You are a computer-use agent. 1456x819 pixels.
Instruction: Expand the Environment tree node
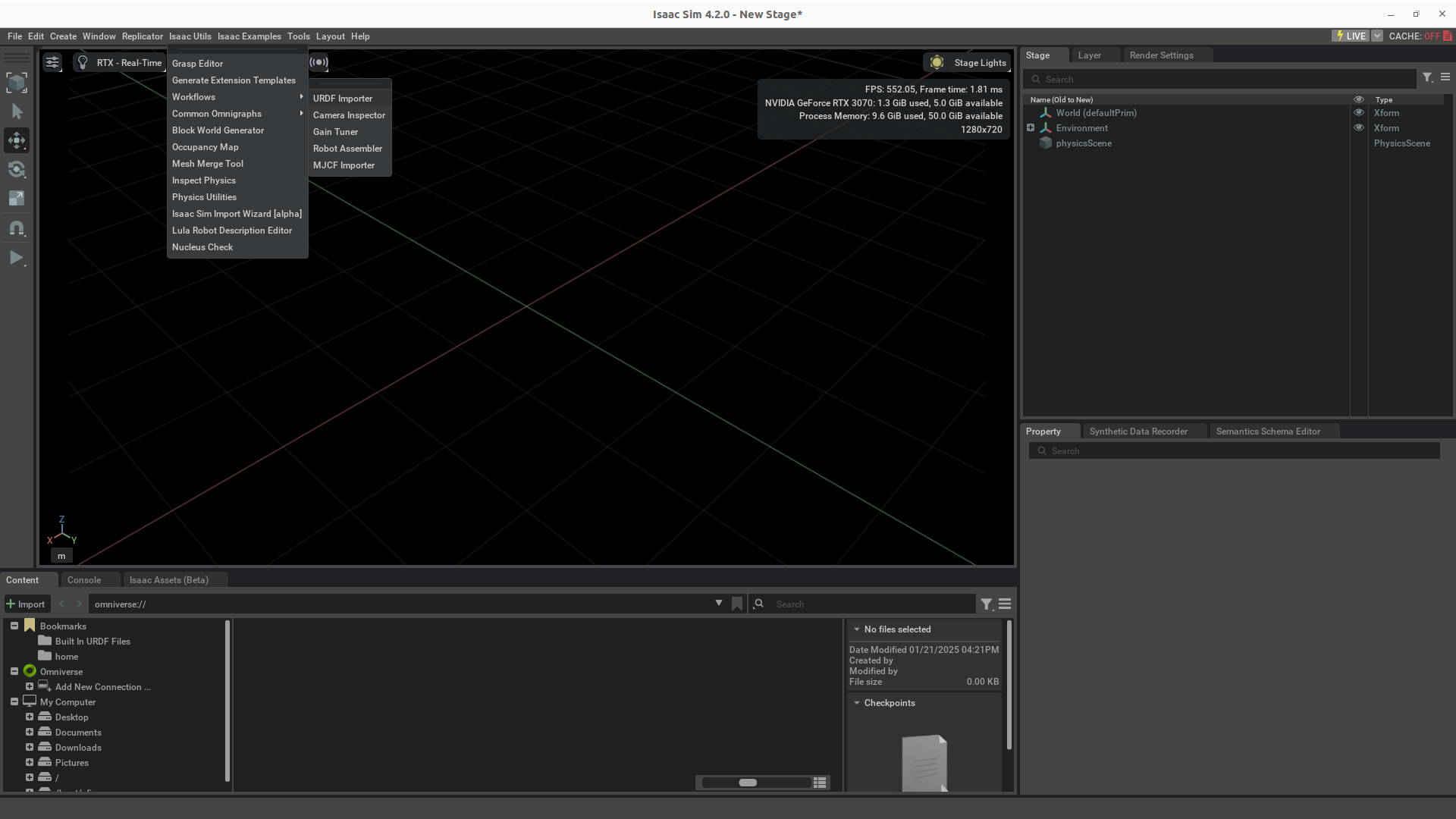(1031, 128)
